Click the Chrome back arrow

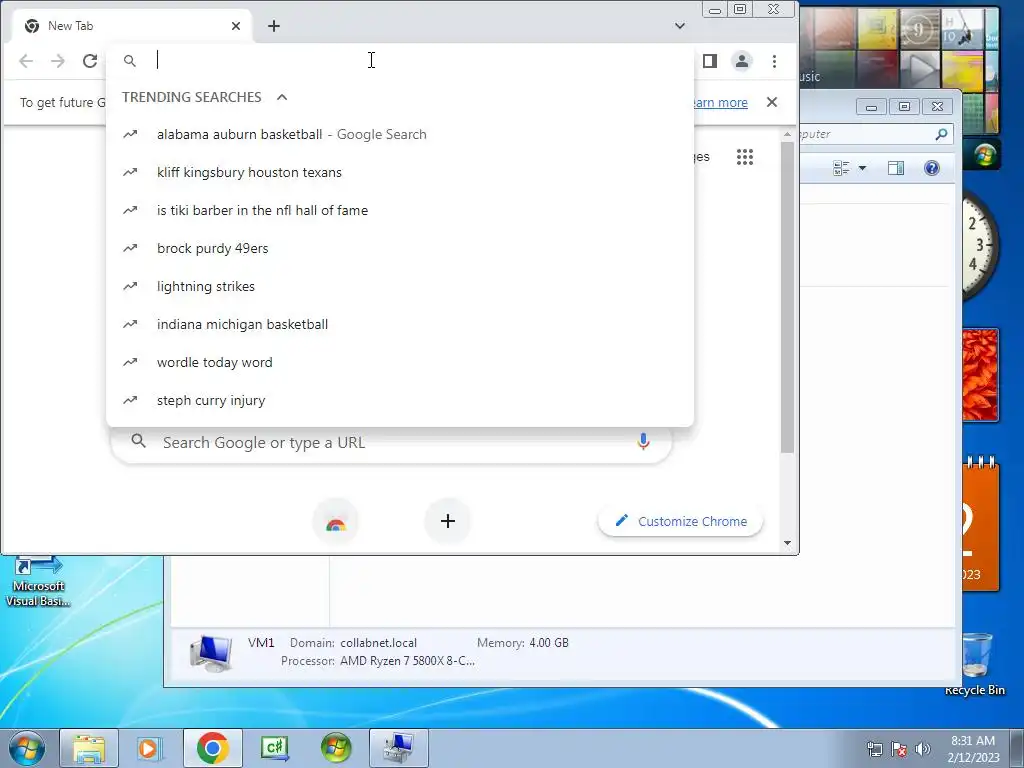(x=26, y=61)
